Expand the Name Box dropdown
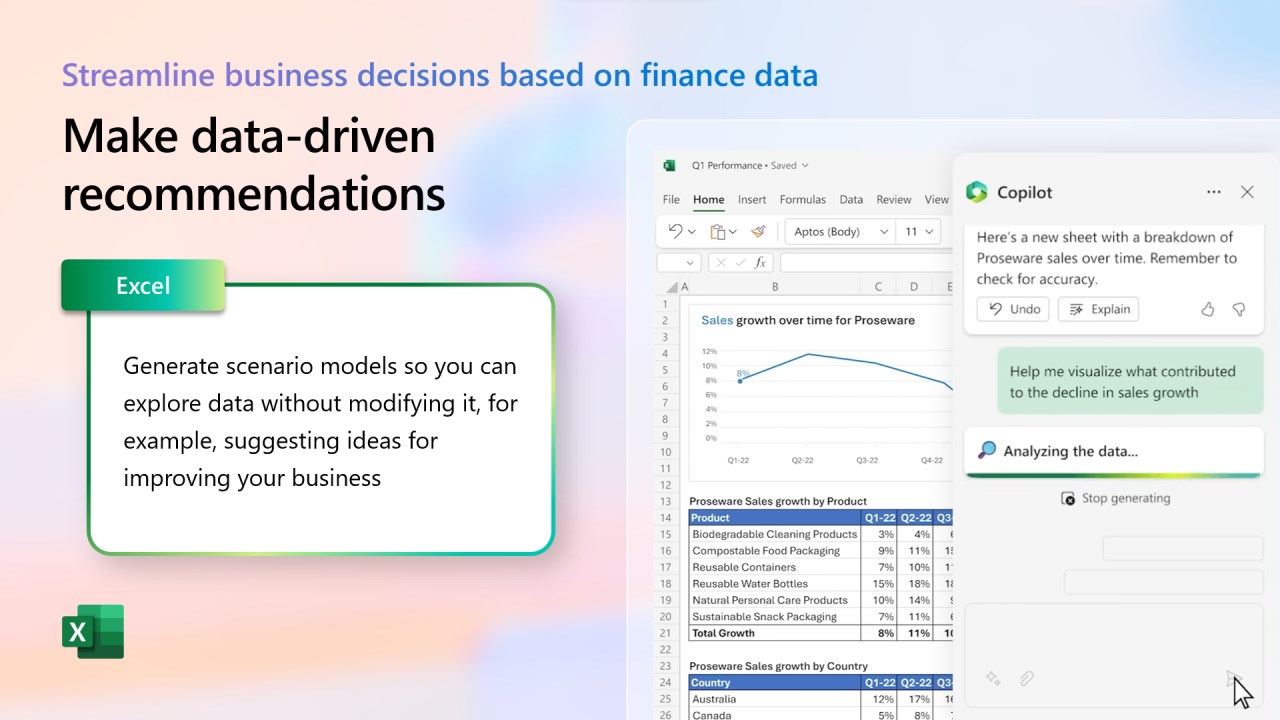The image size is (1280, 720). [690, 263]
